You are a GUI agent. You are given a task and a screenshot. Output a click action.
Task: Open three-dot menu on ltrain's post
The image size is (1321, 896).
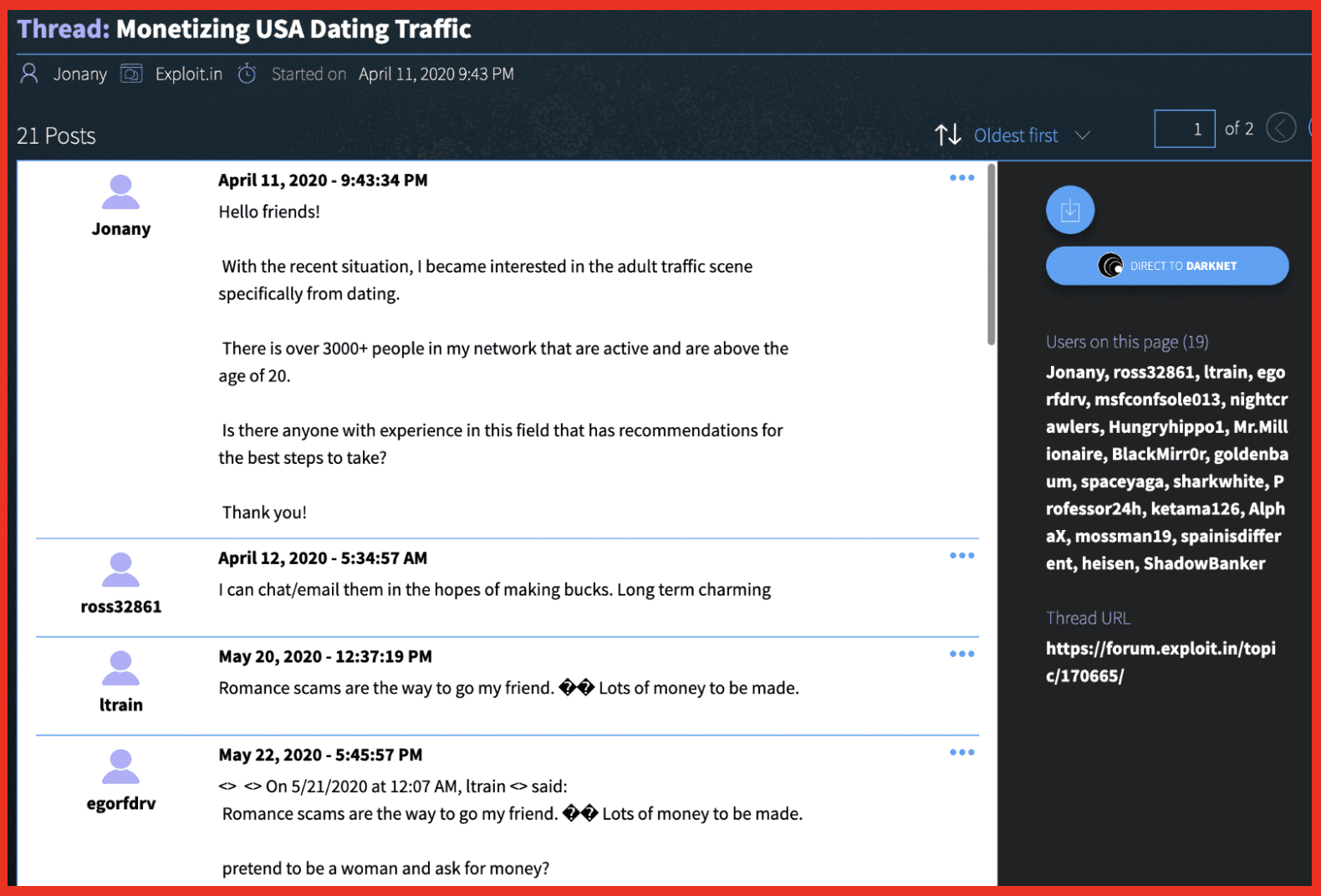961,654
